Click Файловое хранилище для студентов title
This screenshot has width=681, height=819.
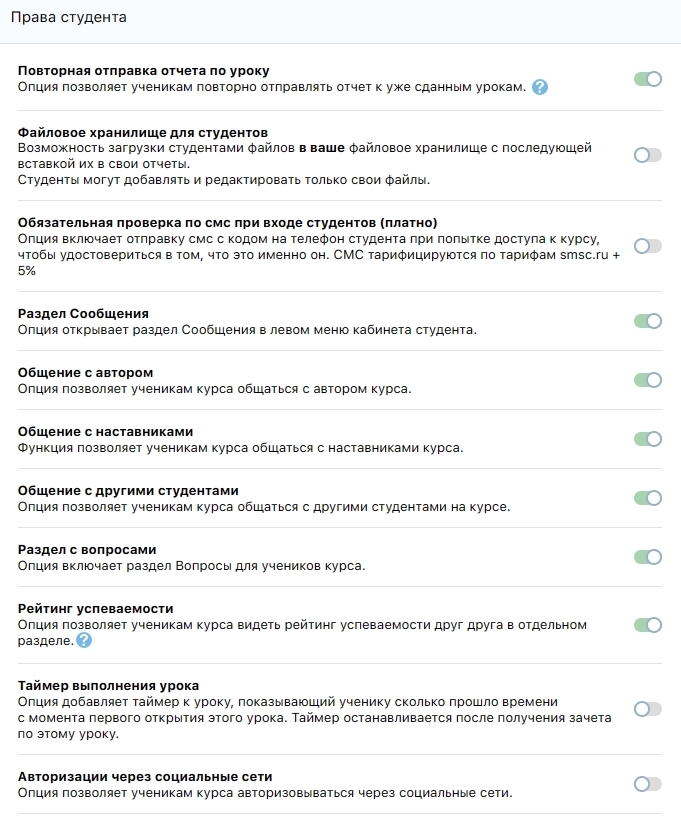coord(142,132)
